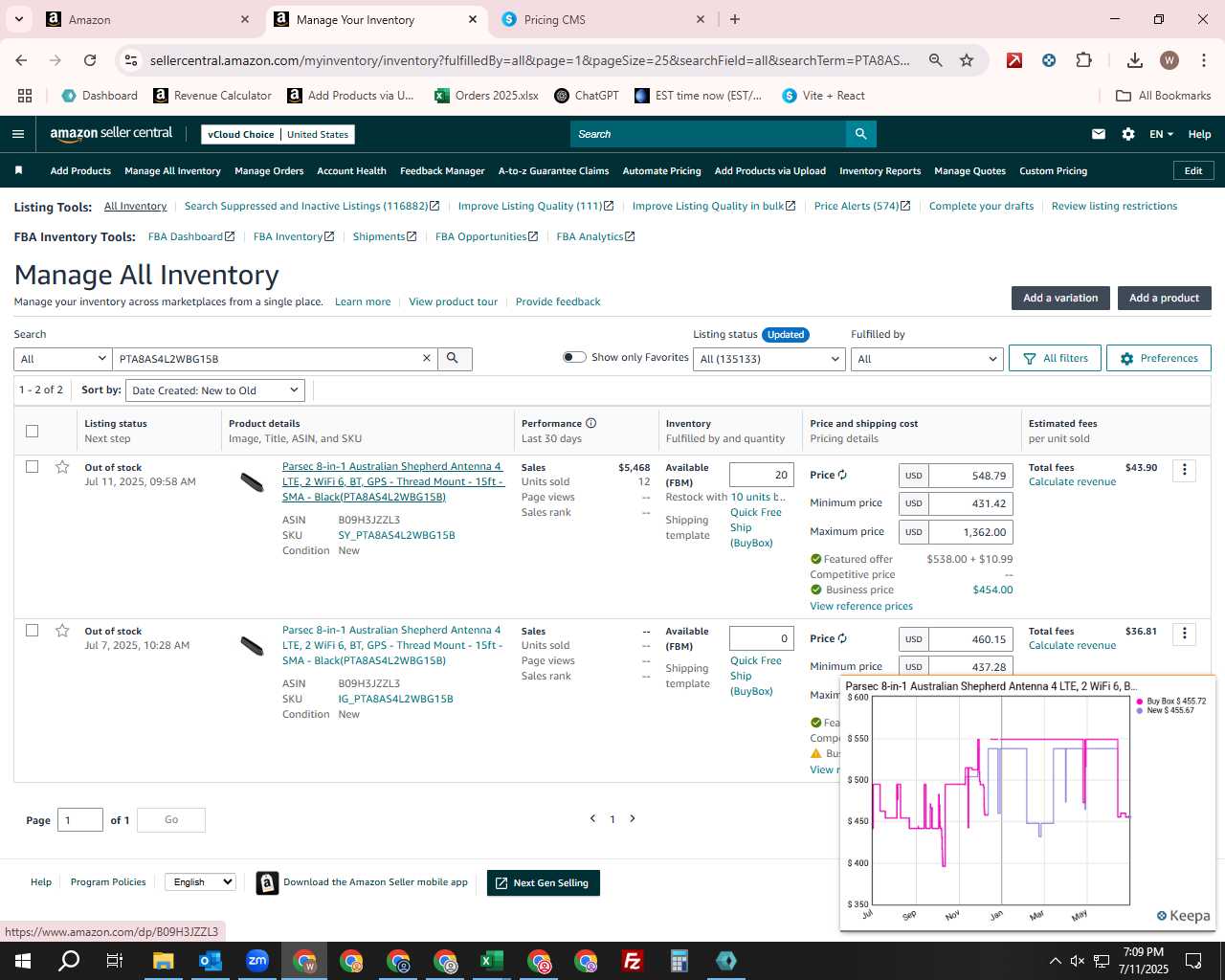The image size is (1225, 980).
Task: Run the inventory search magnifier button
Action: pos(454,358)
